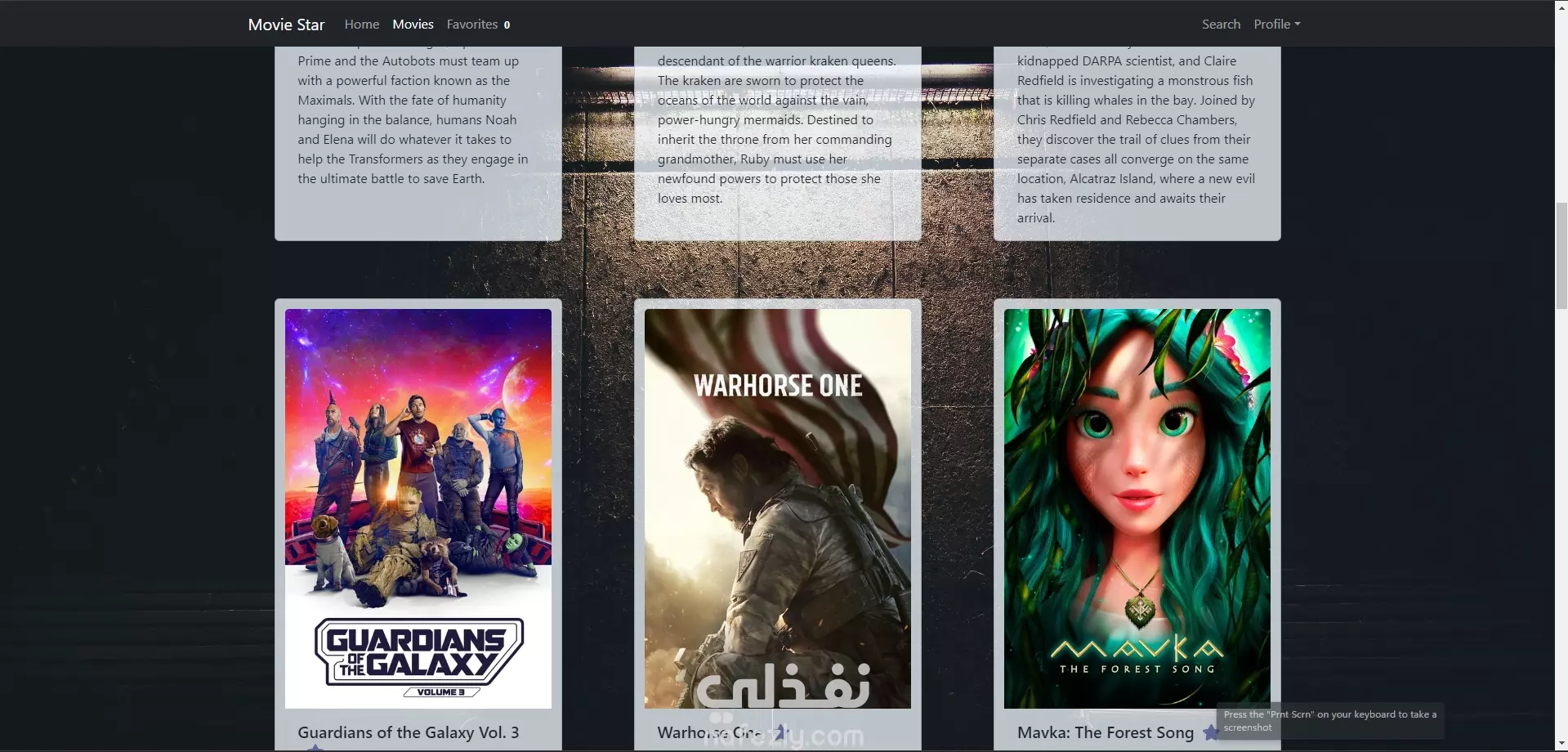Viewport: 1568px width, 752px height.
Task: Open the Warhorse One movie poster
Action: click(x=778, y=508)
